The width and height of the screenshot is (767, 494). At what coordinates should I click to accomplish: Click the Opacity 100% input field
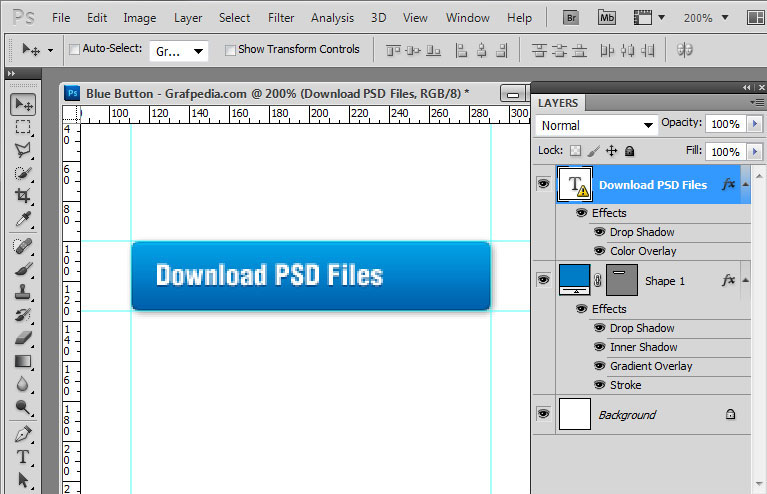pos(725,124)
